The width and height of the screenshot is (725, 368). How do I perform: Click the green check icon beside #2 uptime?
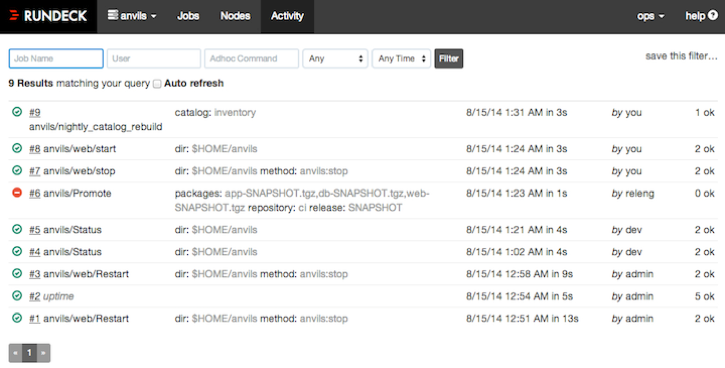tap(17, 295)
